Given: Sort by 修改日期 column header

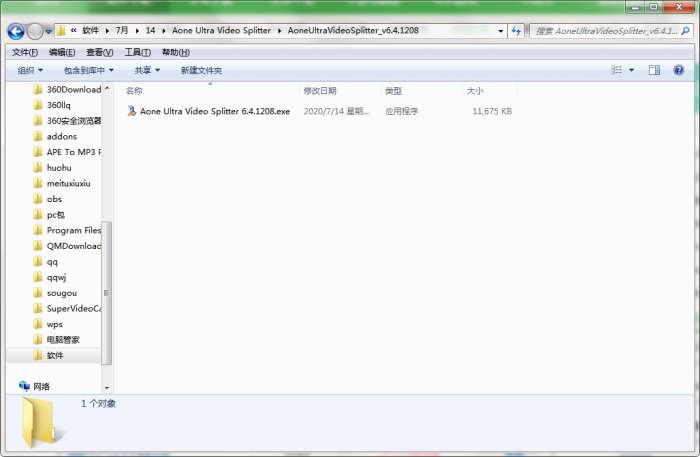Looking at the screenshot, I should (x=320, y=91).
